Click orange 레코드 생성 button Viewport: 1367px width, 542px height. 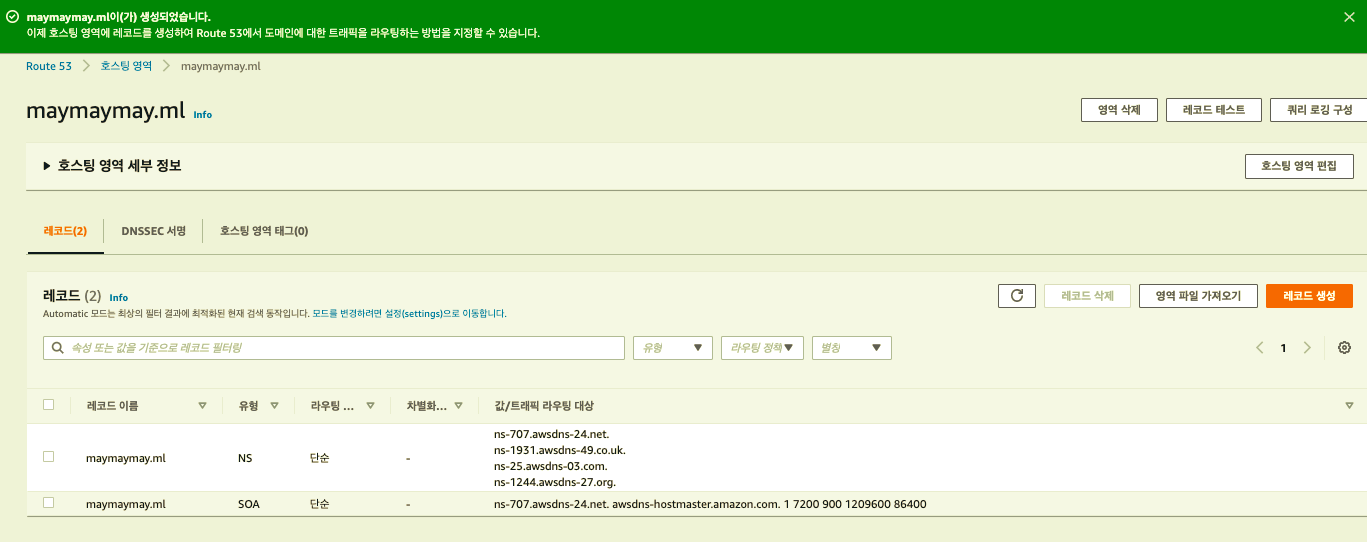(x=1309, y=296)
